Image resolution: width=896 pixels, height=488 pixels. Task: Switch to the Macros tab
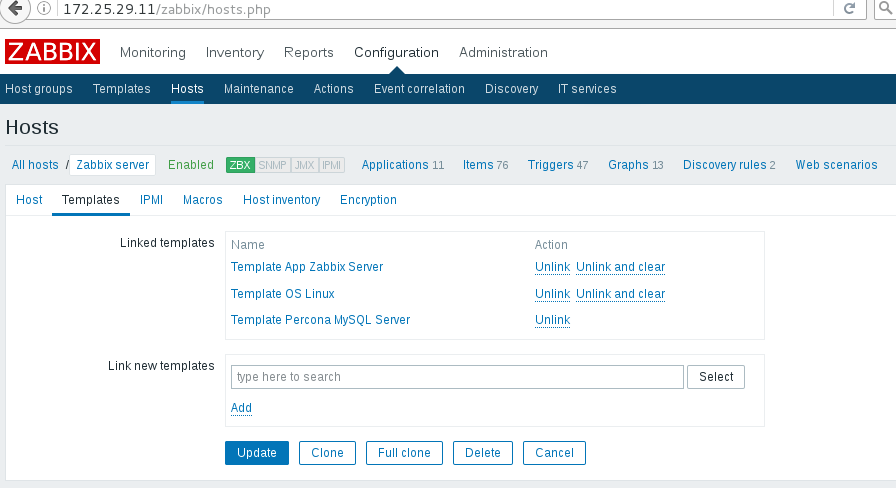click(203, 200)
